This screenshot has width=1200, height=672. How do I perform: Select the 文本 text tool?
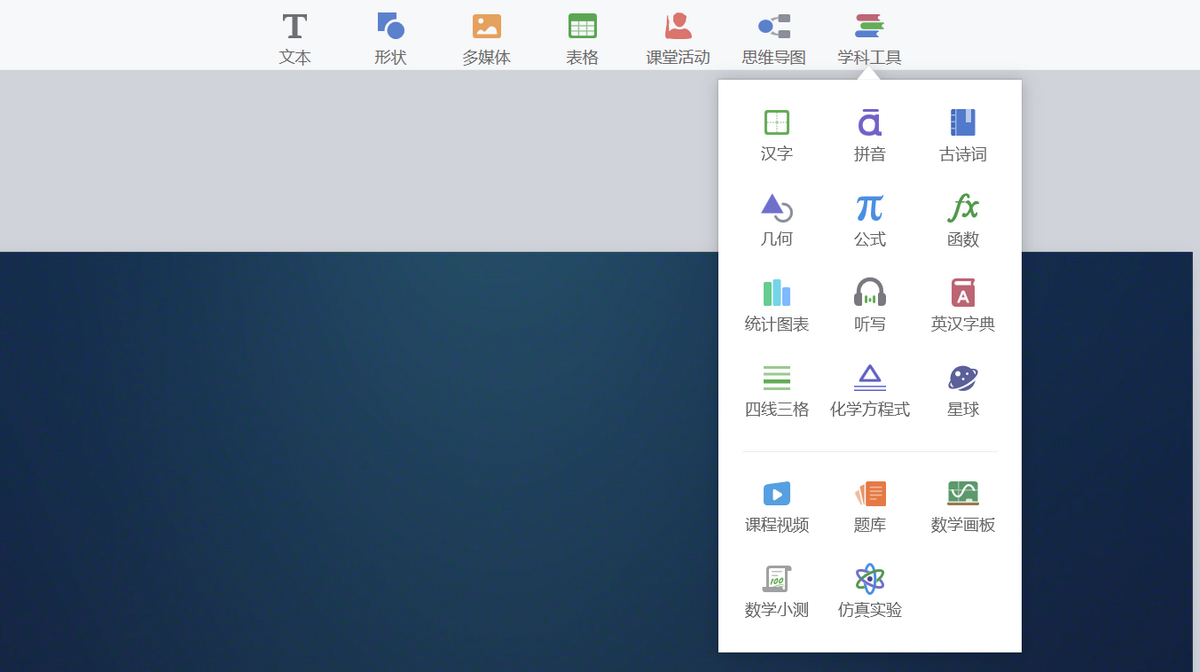294,39
